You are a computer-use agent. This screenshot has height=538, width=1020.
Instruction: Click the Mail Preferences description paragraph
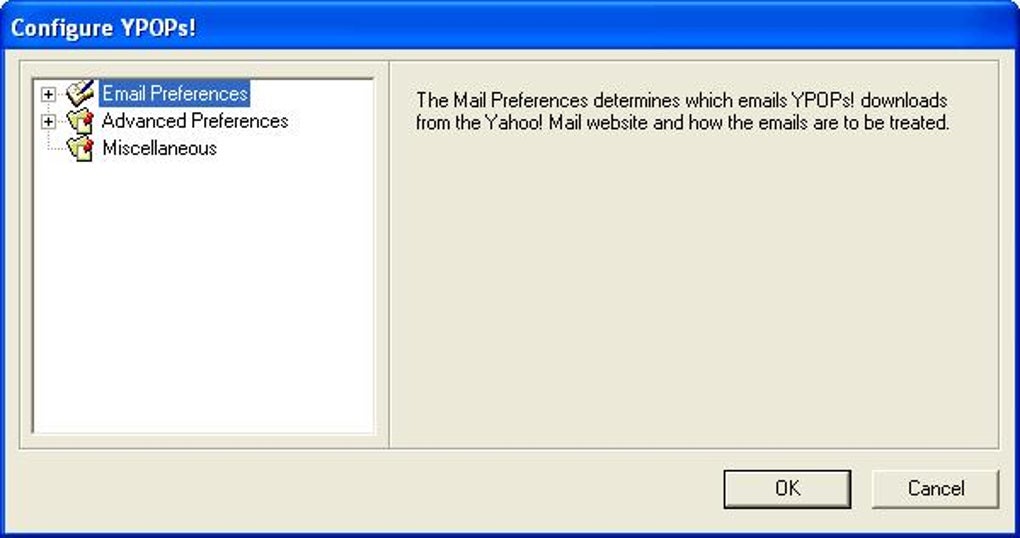[683, 111]
